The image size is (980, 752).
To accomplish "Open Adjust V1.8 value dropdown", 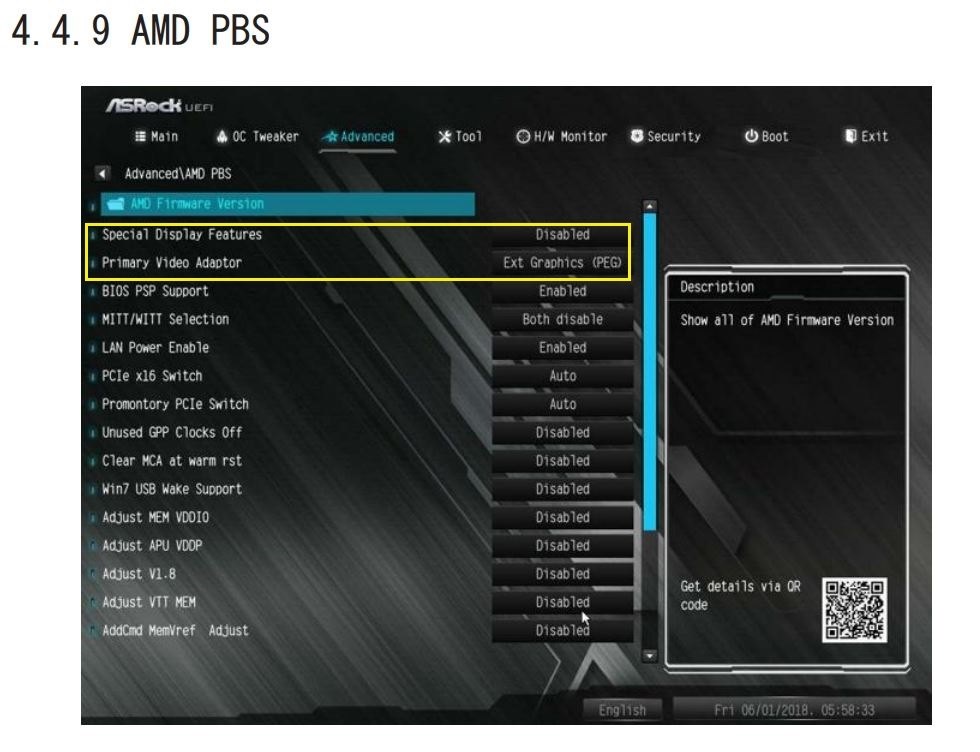I will pos(562,574).
